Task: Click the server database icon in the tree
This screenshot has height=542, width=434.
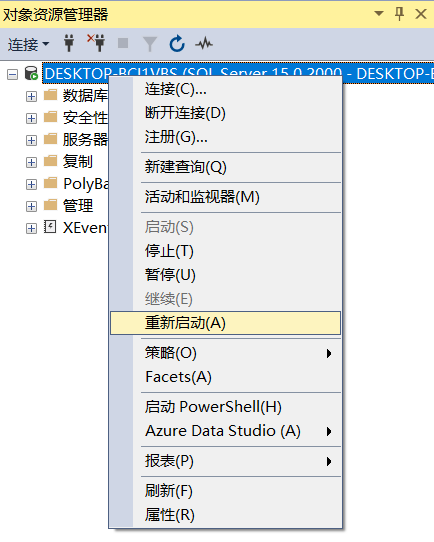Action: tap(31, 73)
